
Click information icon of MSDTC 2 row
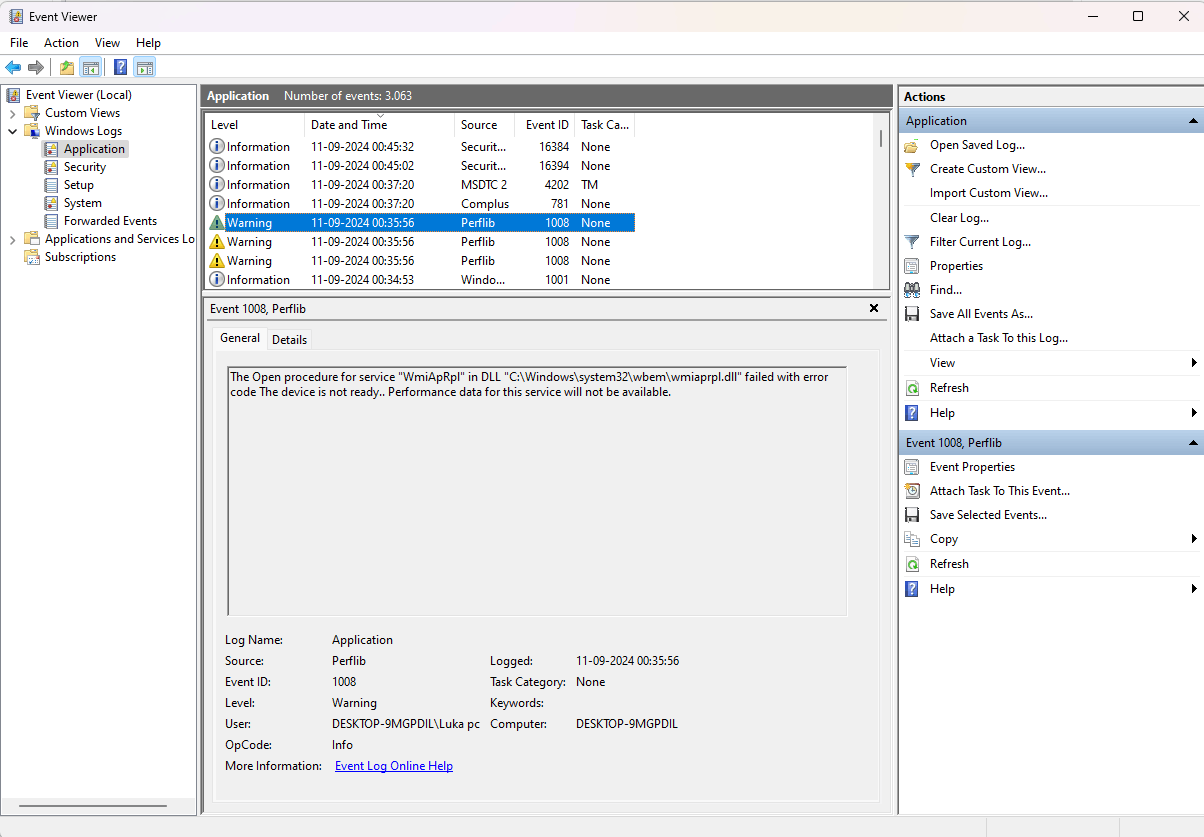pyautogui.click(x=216, y=185)
